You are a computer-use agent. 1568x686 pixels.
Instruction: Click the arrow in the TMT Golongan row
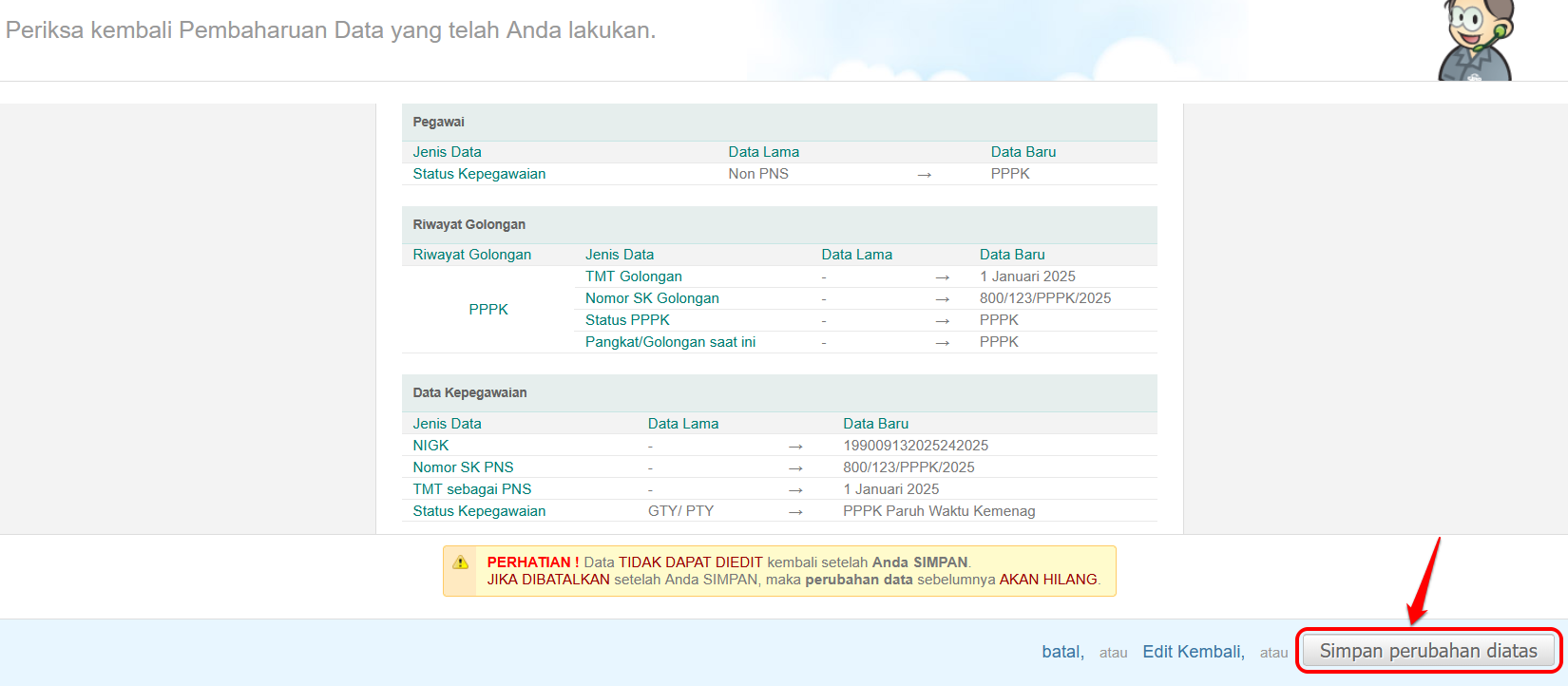[x=942, y=277]
